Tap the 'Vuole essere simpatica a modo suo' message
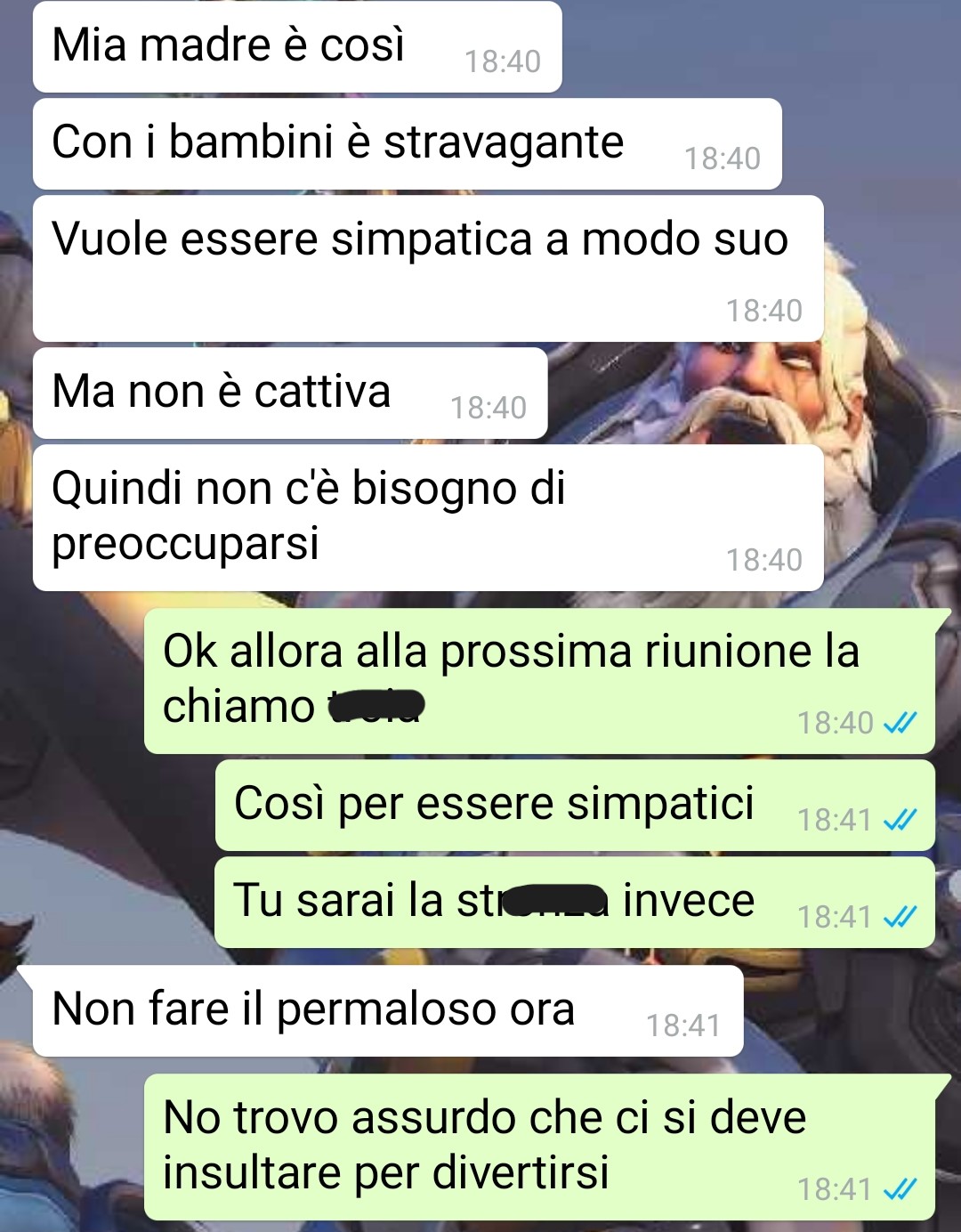This screenshot has width=961, height=1232. pos(428,269)
